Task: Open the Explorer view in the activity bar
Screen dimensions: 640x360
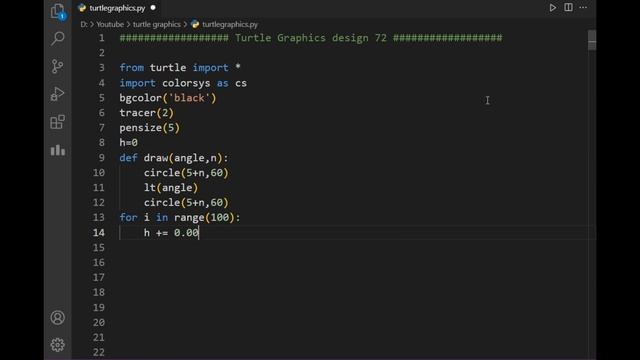Action: pos(58,11)
